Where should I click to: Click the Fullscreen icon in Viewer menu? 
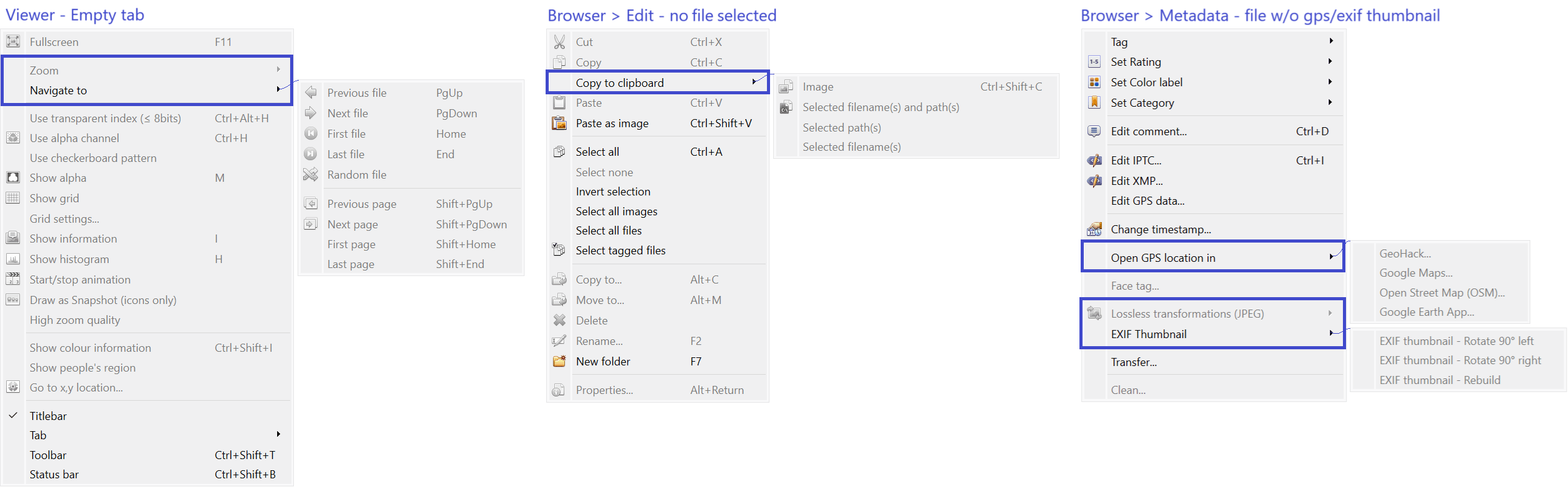point(13,42)
